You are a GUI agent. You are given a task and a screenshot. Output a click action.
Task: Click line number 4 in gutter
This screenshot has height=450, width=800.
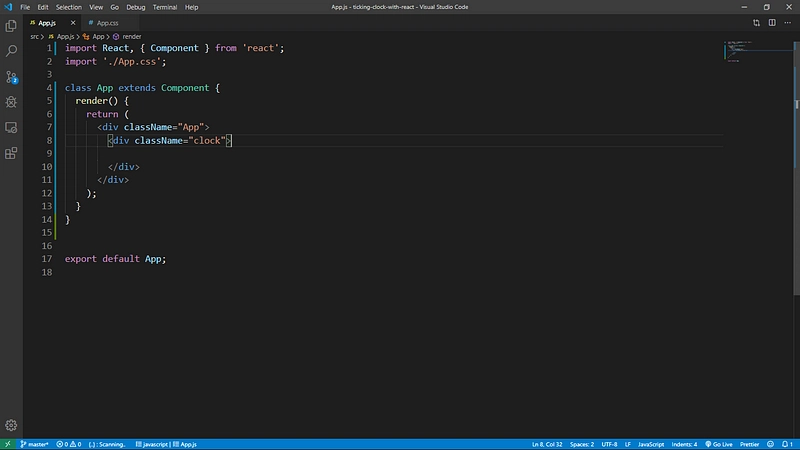(49, 88)
